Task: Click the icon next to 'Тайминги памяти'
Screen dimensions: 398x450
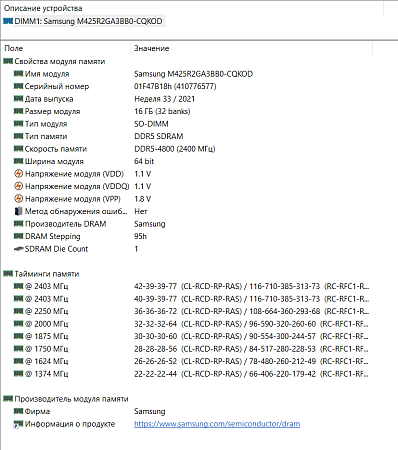Action: pyautogui.click(x=8, y=274)
